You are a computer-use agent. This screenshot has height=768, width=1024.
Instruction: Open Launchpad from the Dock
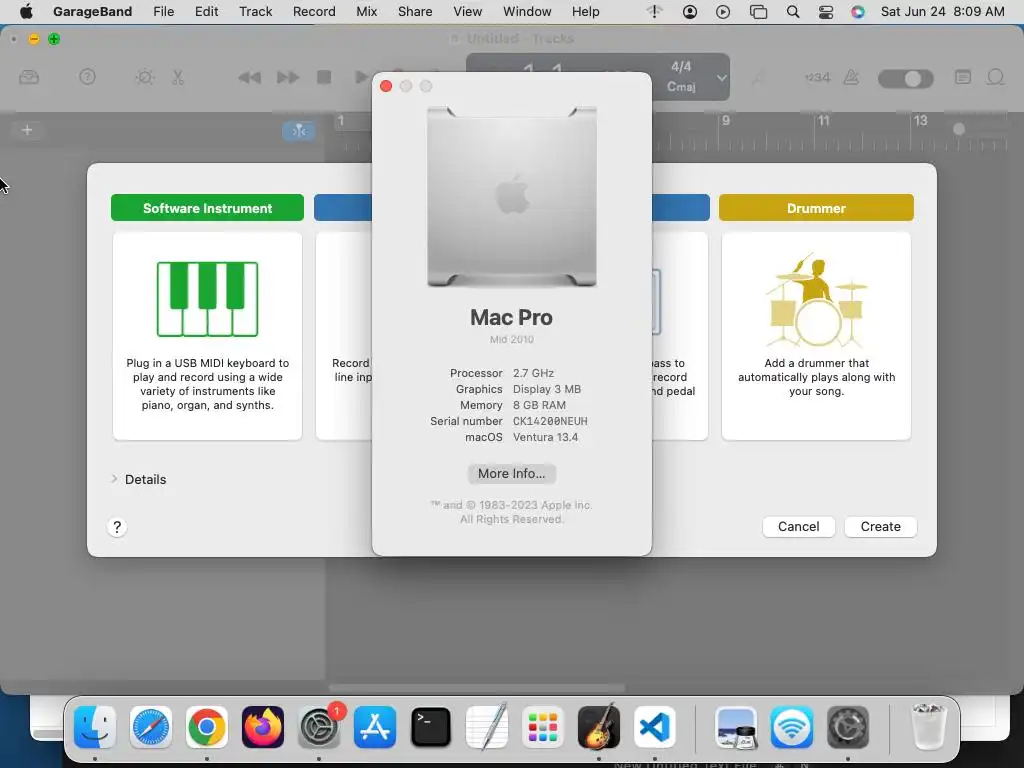click(x=543, y=727)
